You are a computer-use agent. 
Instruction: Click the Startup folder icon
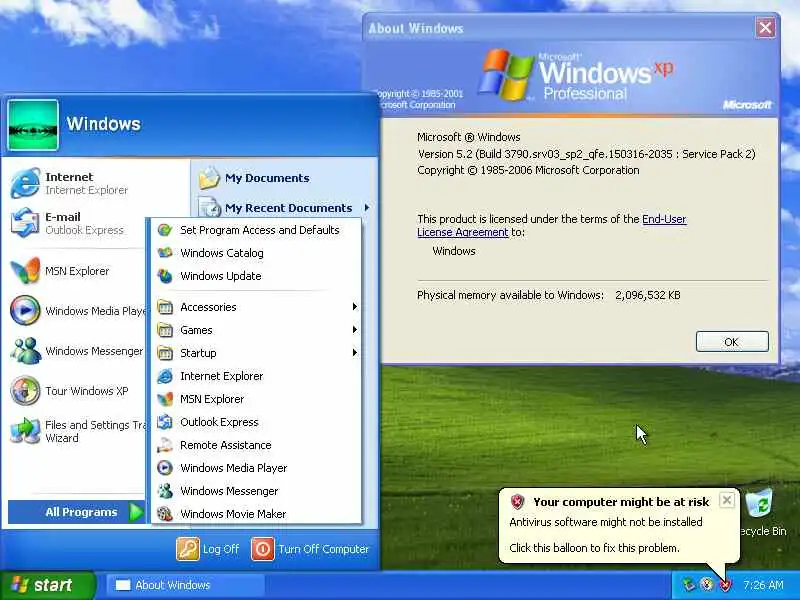tap(165, 353)
